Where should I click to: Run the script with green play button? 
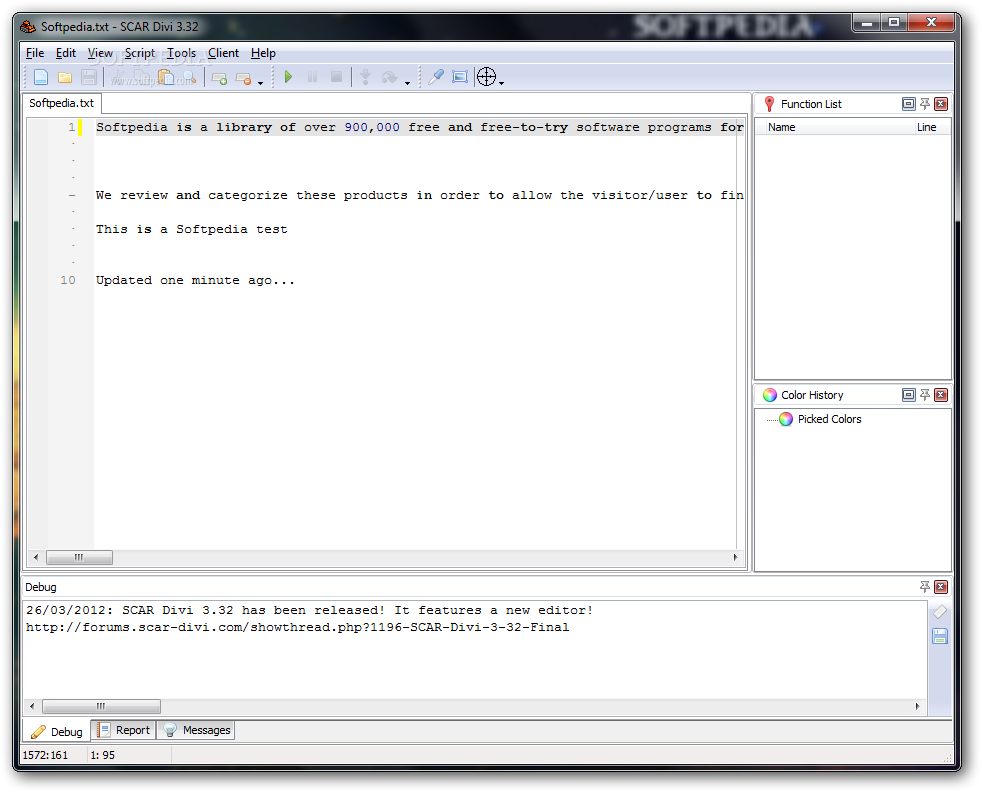pyautogui.click(x=288, y=77)
